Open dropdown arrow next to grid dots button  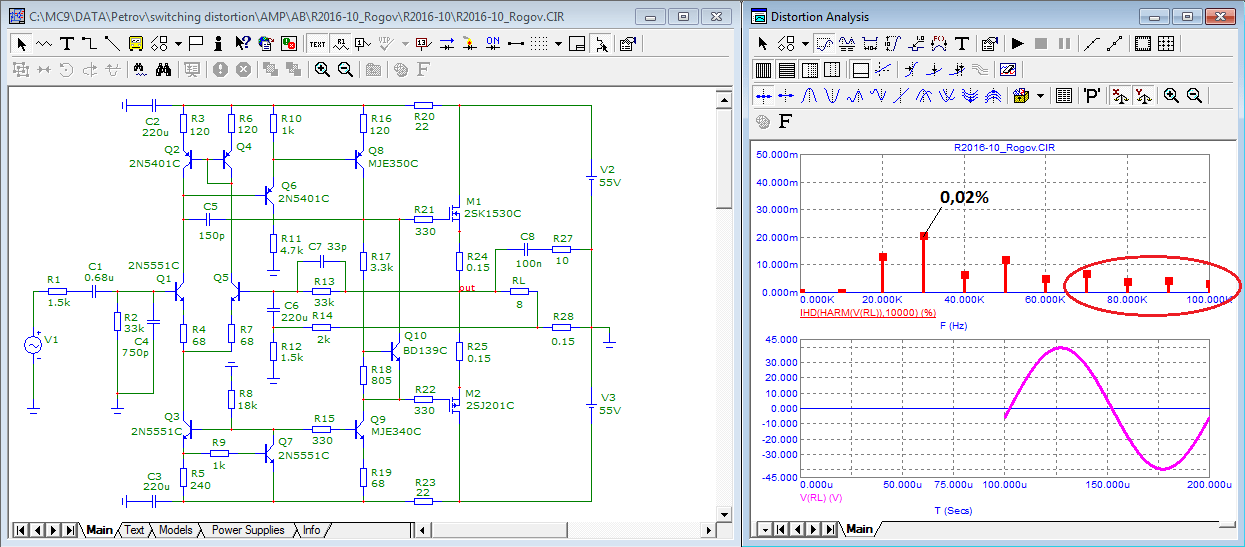[559, 44]
